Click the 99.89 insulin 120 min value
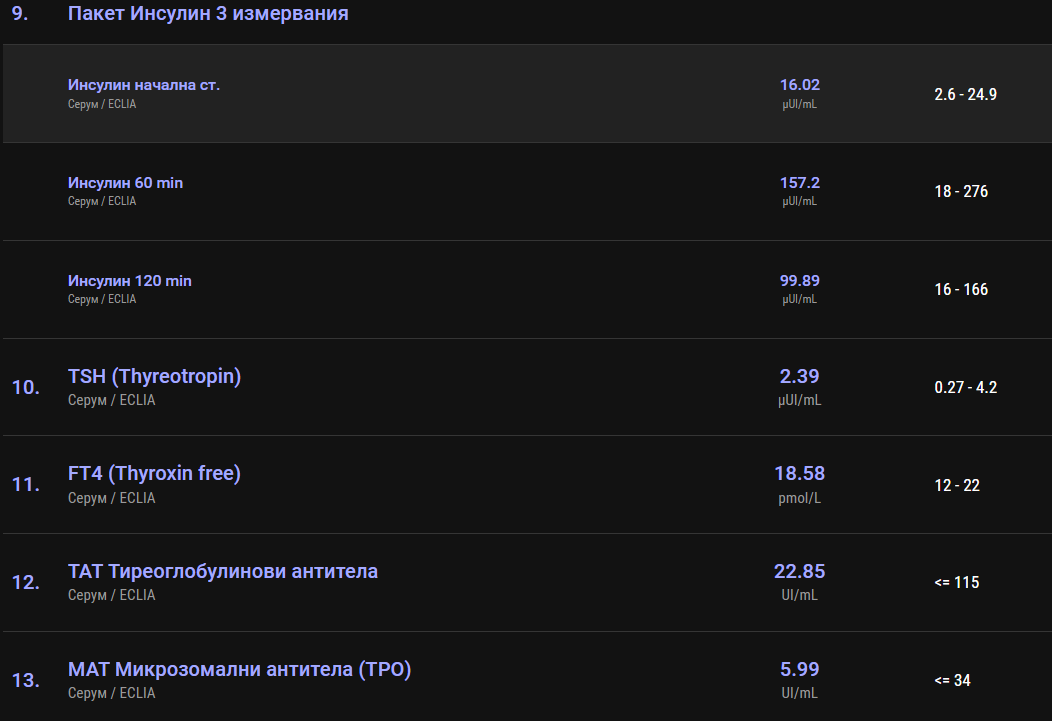Viewport: 1052px width, 721px height. [799, 281]
